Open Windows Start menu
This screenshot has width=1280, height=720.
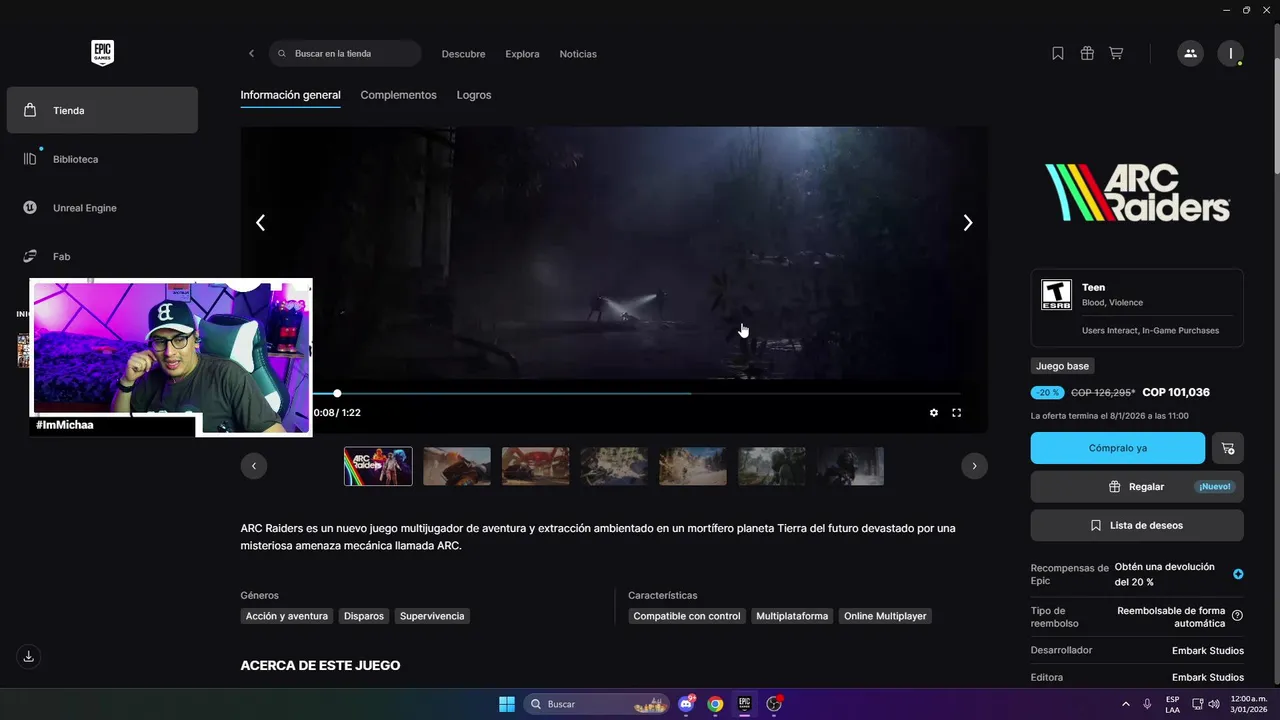(x=507, y=704)
